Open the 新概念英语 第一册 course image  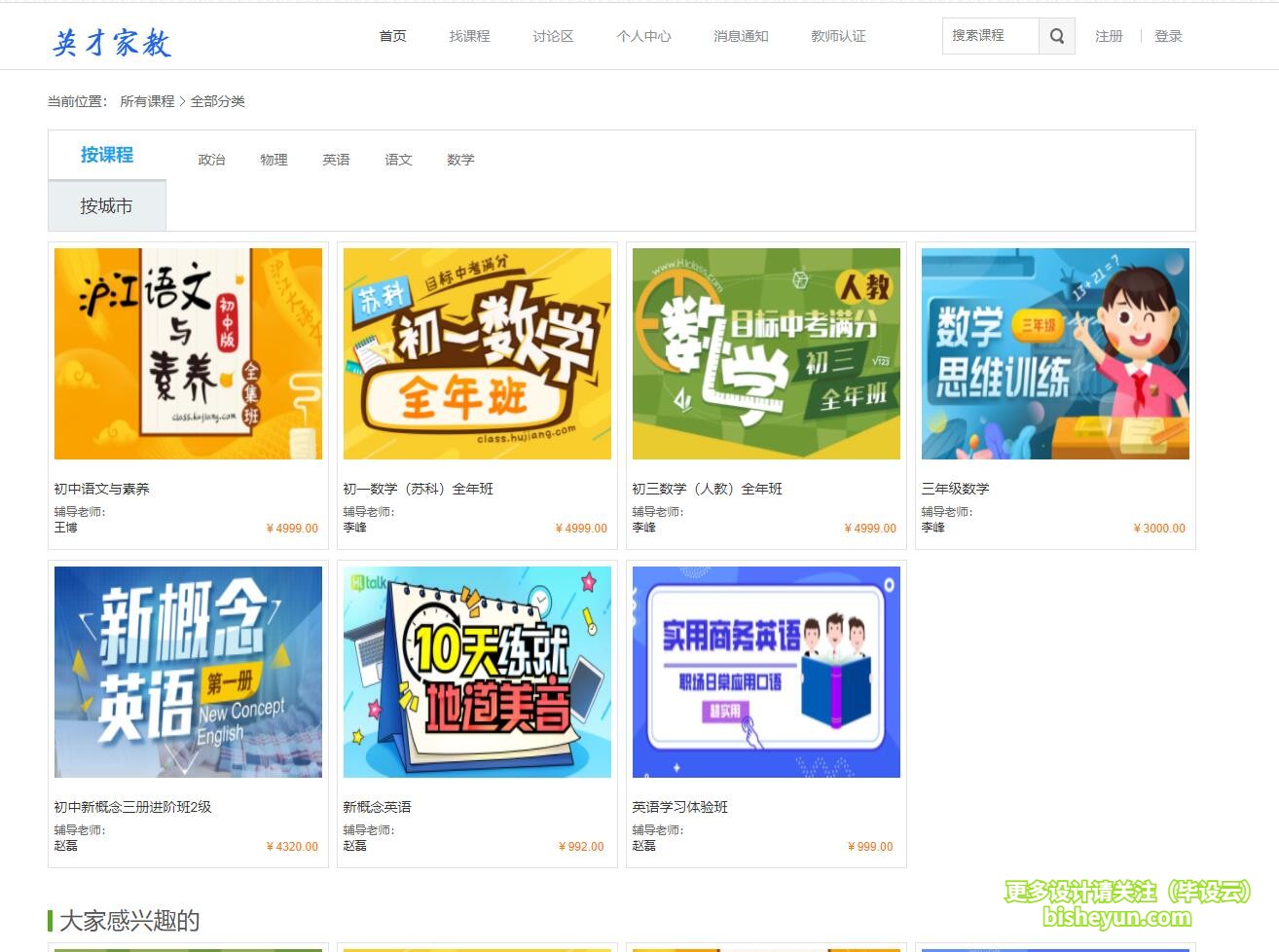[x=188, y=672]
